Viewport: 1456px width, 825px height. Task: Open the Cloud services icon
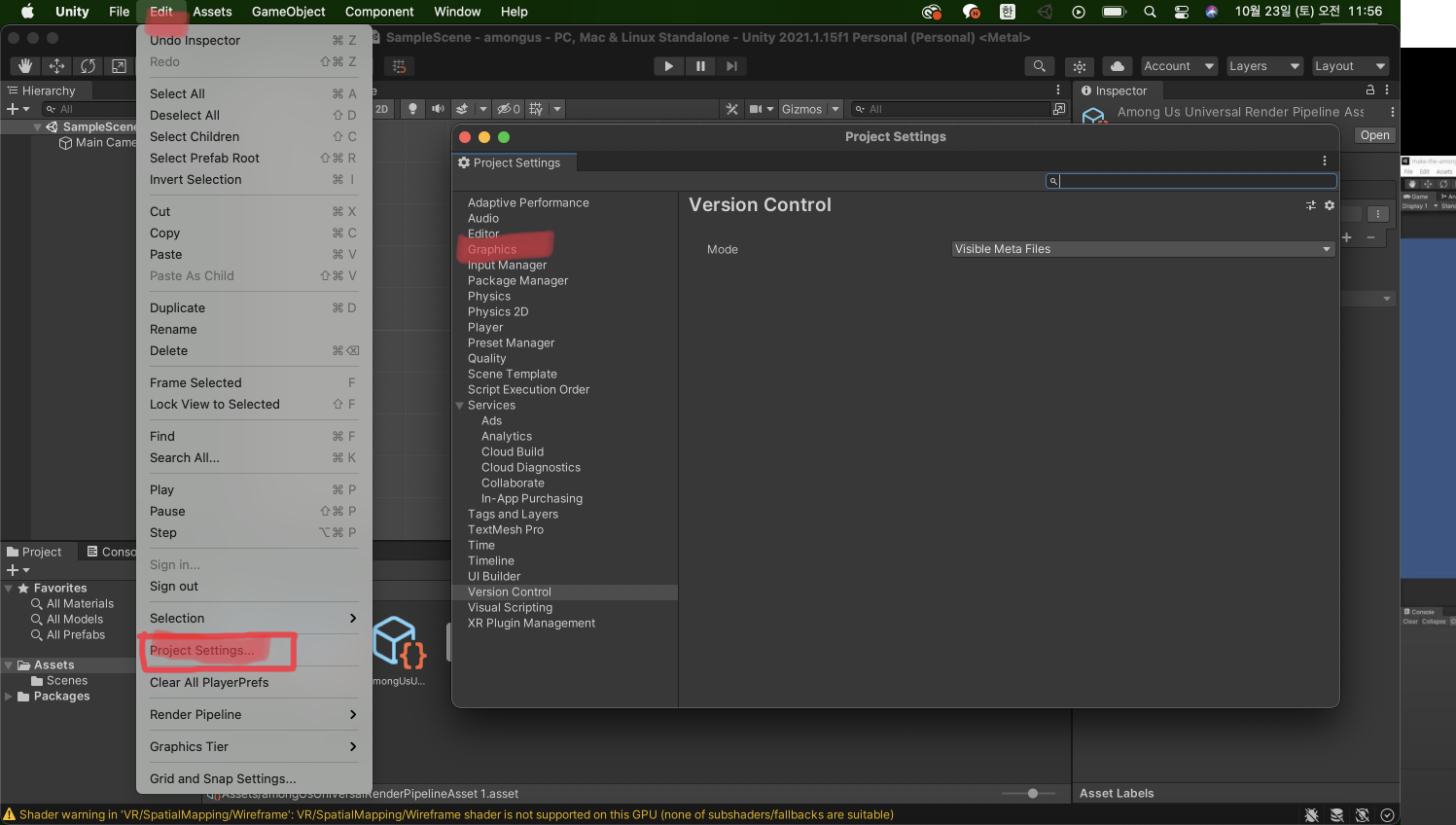1118,66
